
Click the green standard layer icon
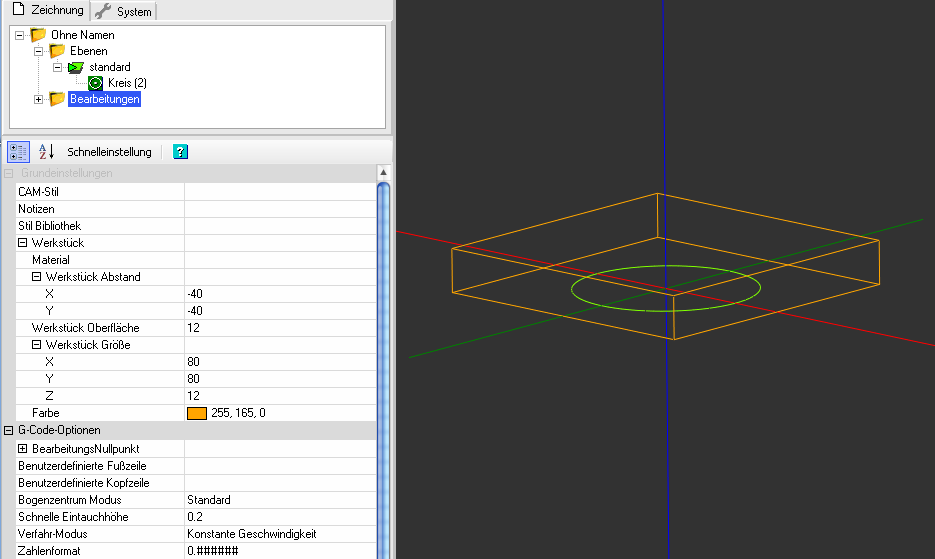pyautogui.click(x=76, y=67)
